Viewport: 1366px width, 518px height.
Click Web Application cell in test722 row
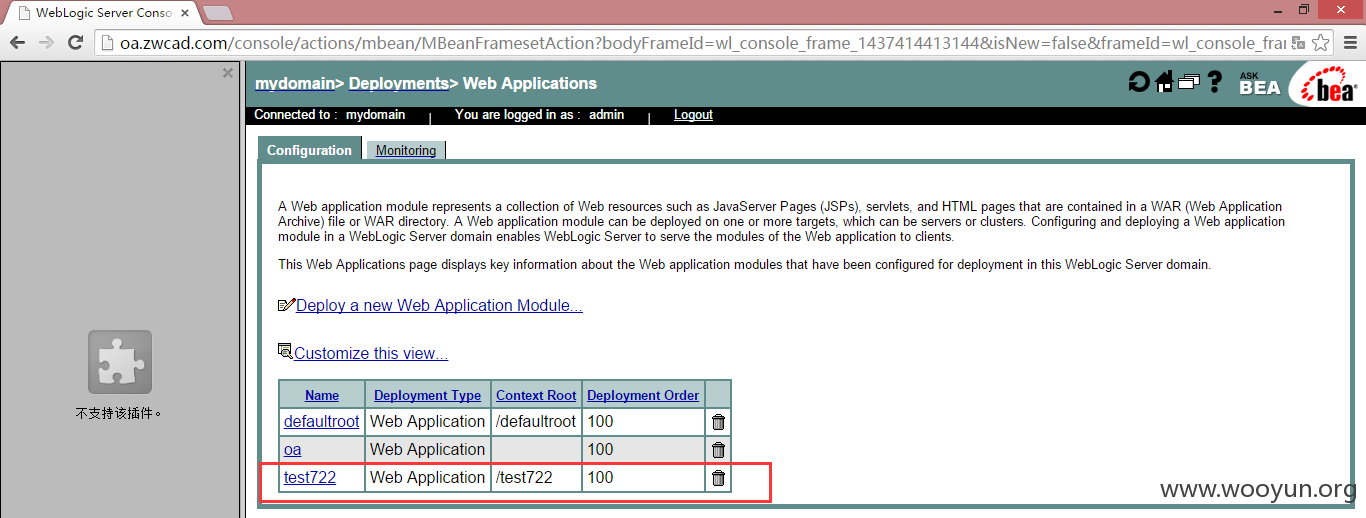428,478
